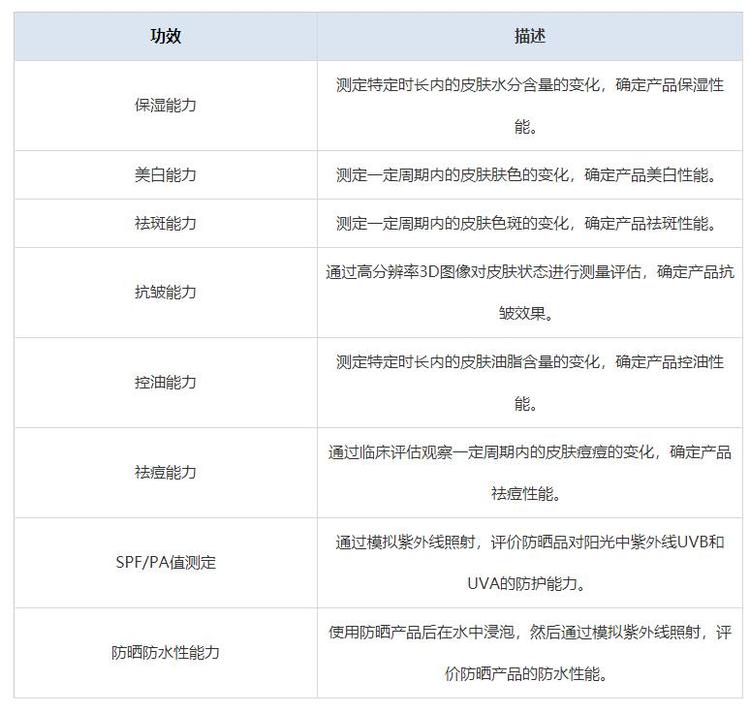
Task: Select the 祛斑能力 cell
Action: (166, 223)
